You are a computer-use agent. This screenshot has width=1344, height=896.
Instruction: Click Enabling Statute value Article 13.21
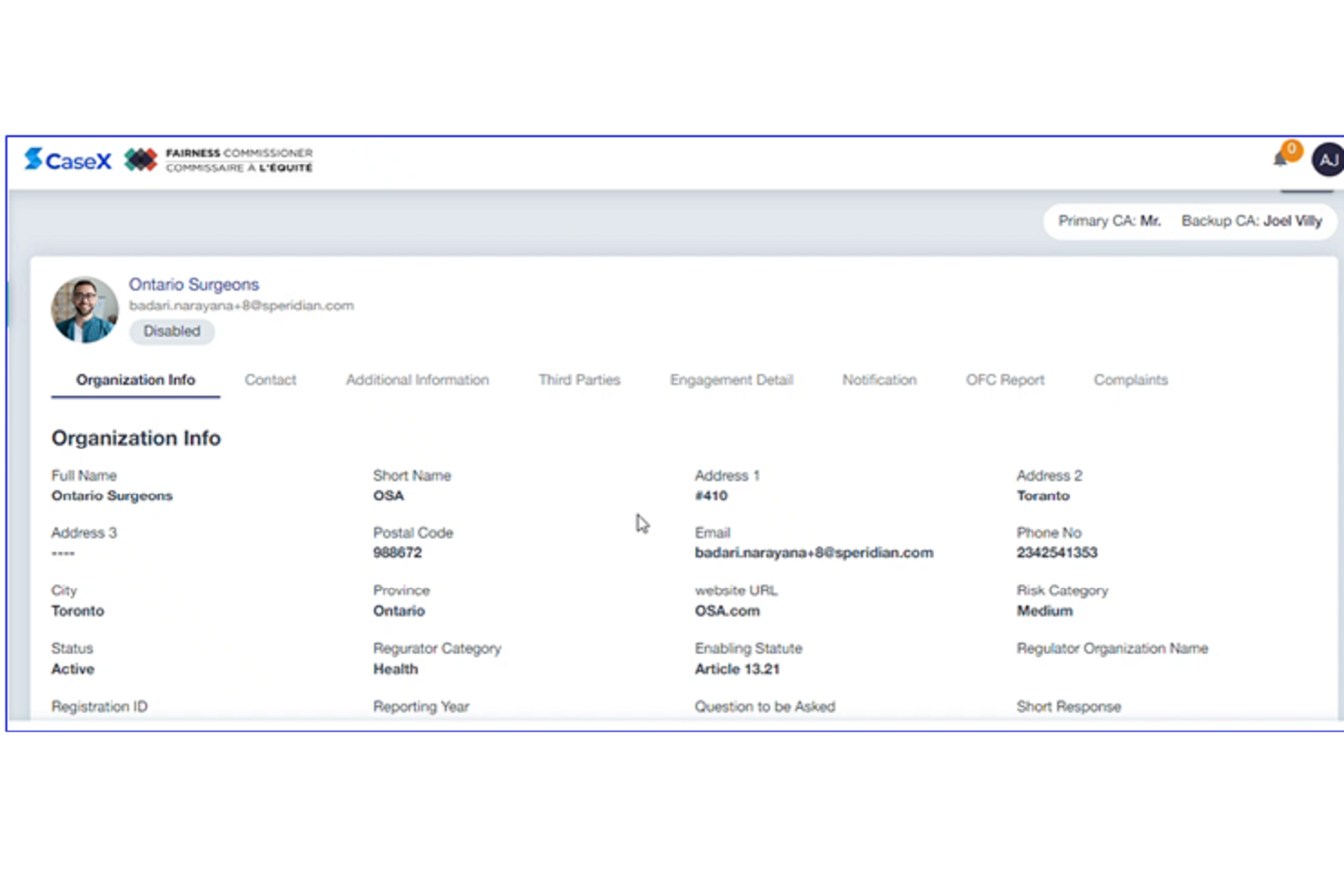pos(737,669)
